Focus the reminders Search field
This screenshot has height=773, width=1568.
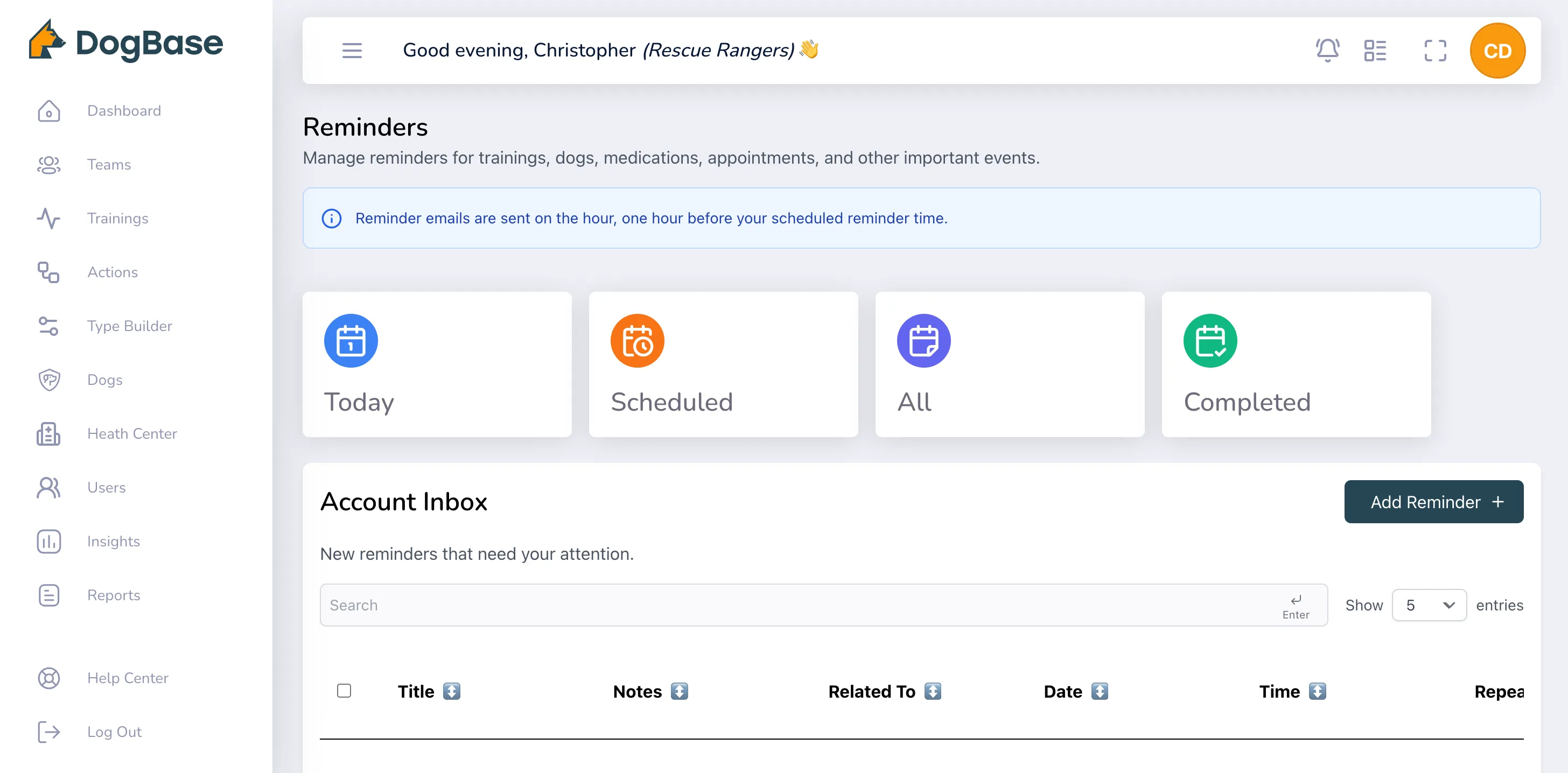click(x=823, y=605)
